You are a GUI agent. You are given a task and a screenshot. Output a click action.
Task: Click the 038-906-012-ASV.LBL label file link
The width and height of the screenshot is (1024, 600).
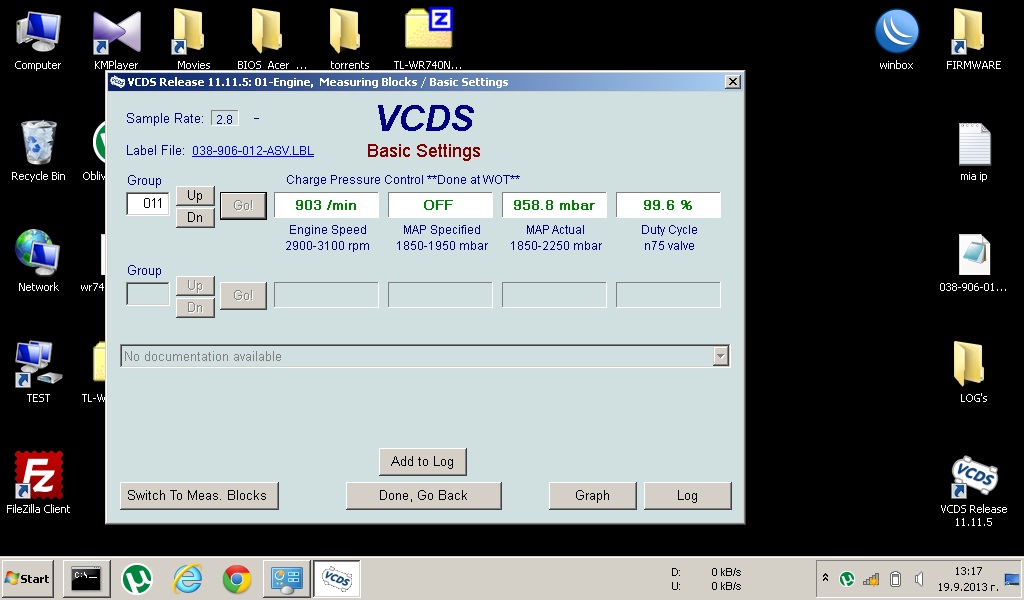click(x=252, y=151)
